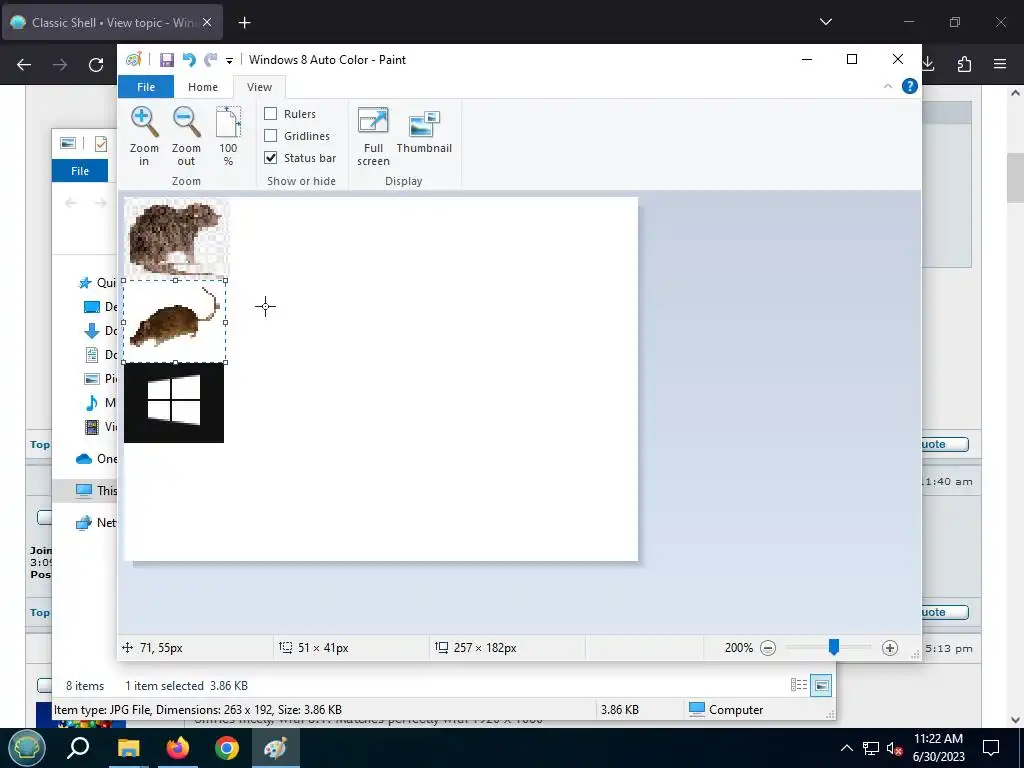Open the File menu in Paint
Image resolution: width=1024 pixels, height=768 pixels.
pos(146,87)
